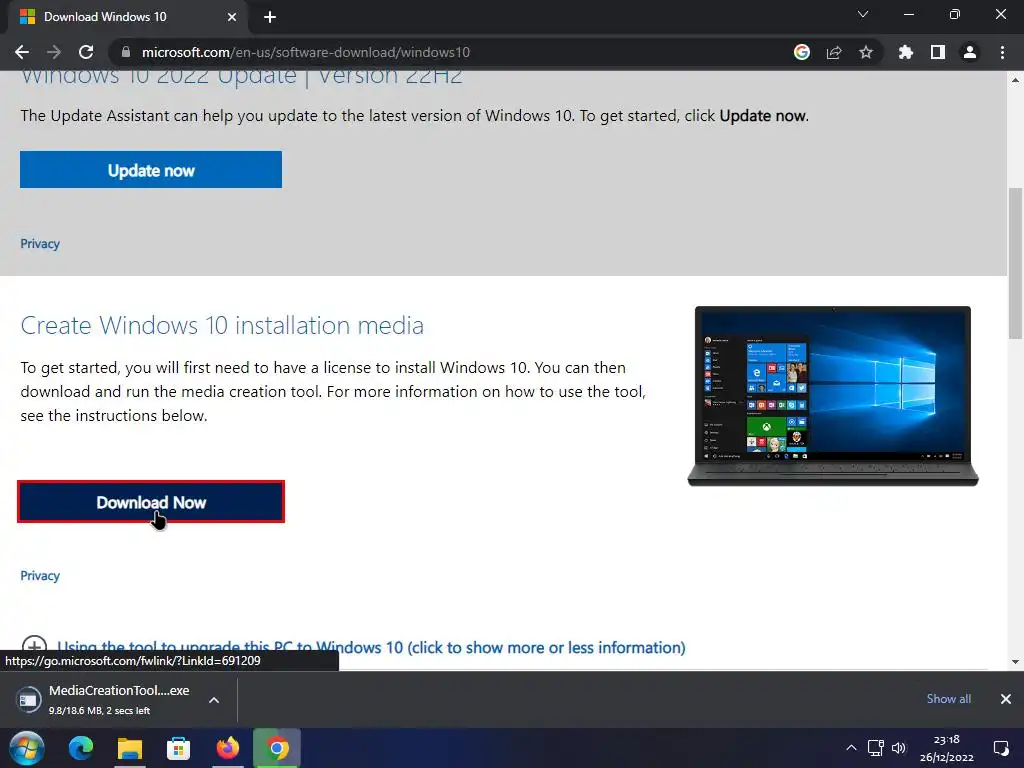Expand MediaCreationTool download options chevron
Screen dimensions: 1024x768
(214, 699)
